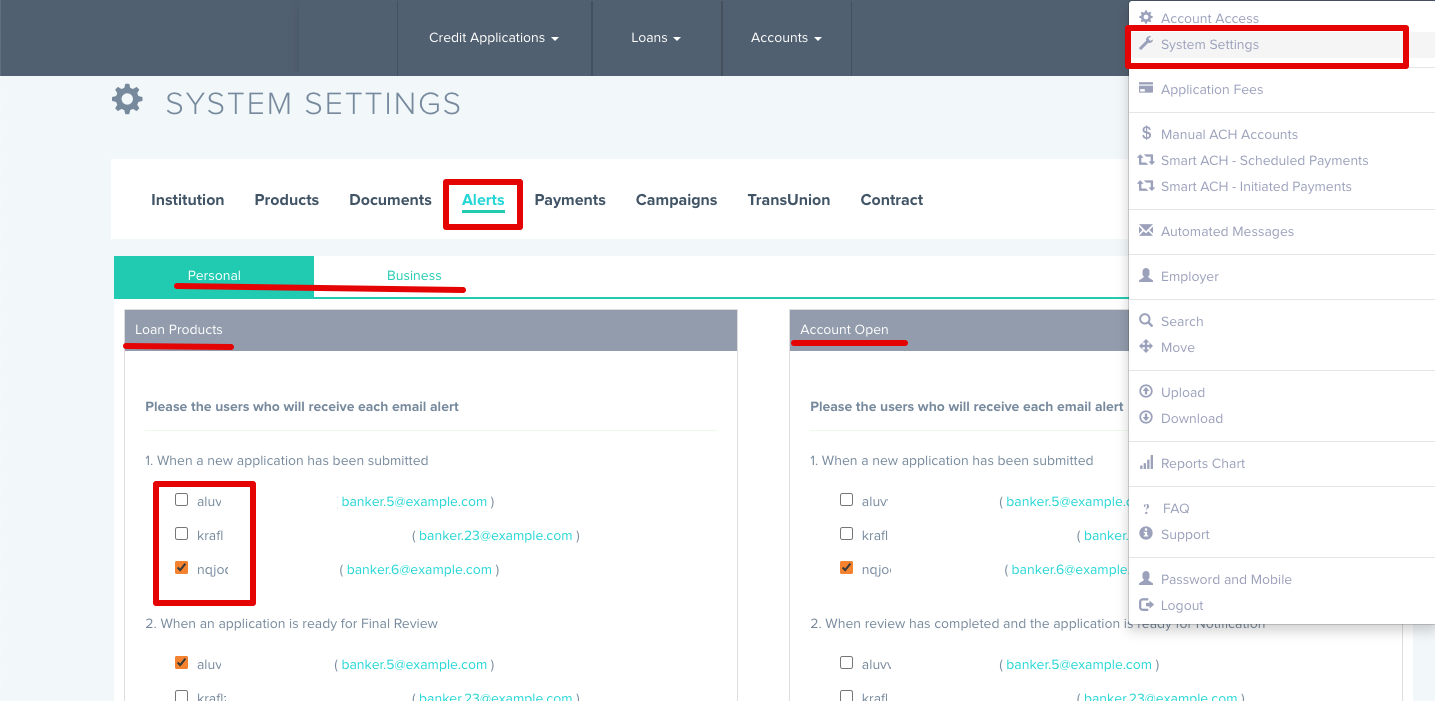Check aluv under Account Open Notification alert
This screenshot has width=1435, height=701.
[x=846, y=663]
